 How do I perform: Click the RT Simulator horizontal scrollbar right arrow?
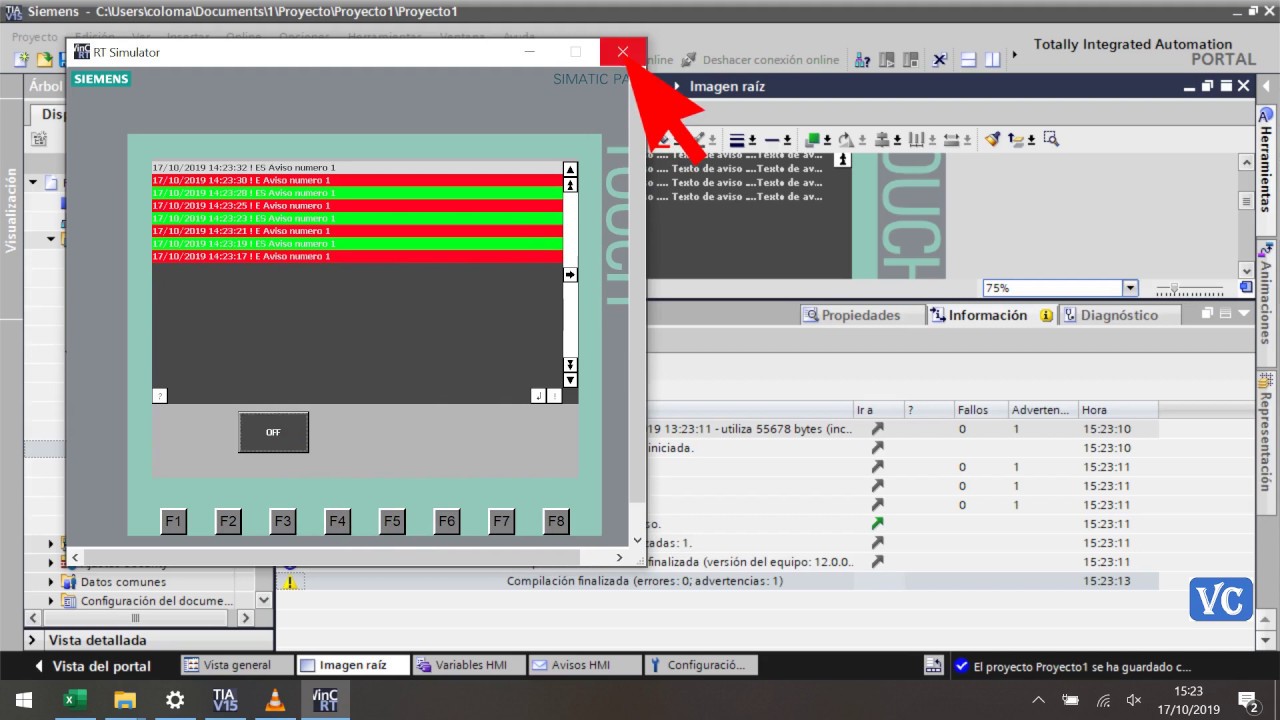click(619, 557)
